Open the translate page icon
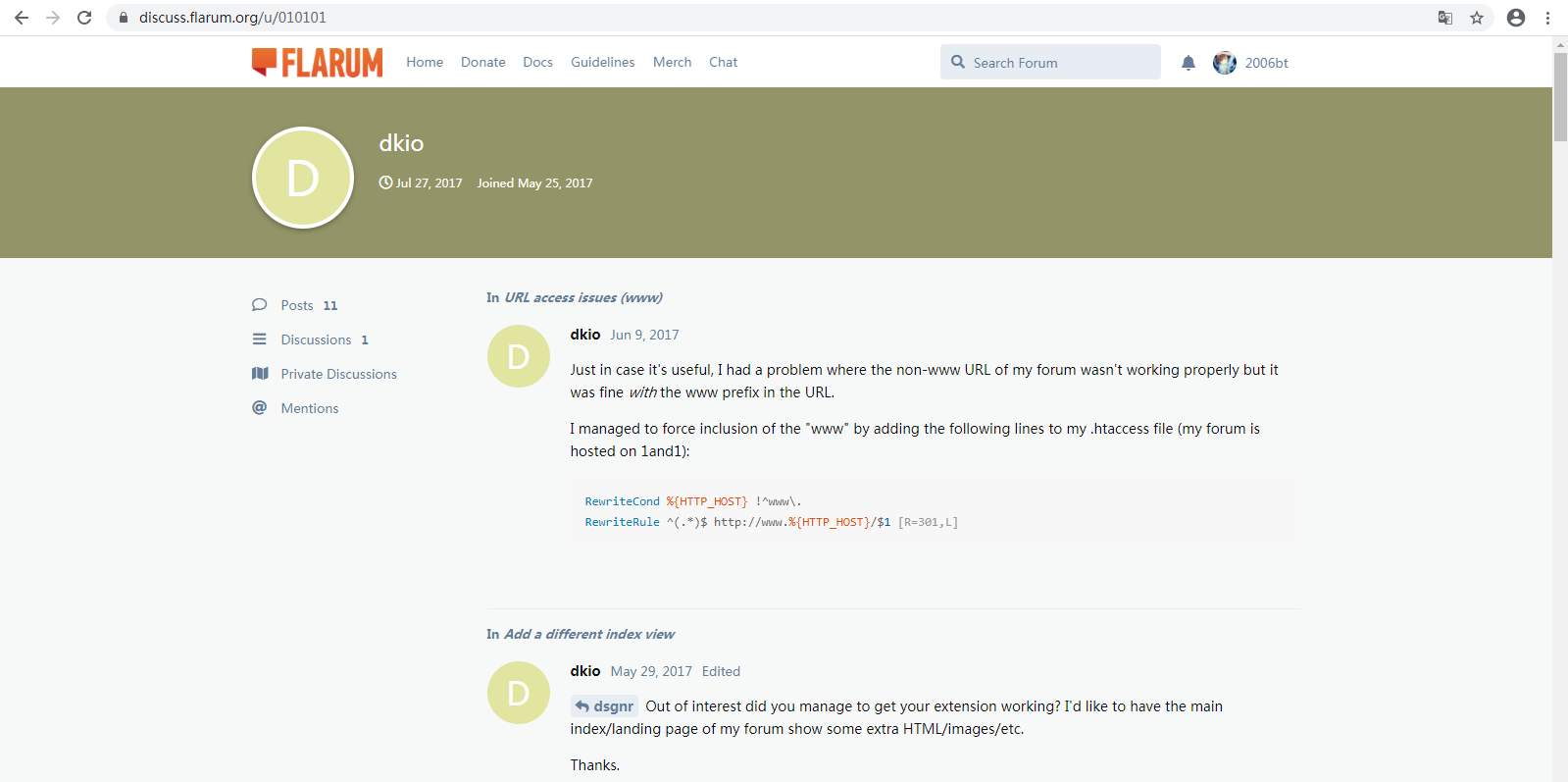Image resolution: width=1568 pixels, height=782 pixels. tap(1445, 18)
